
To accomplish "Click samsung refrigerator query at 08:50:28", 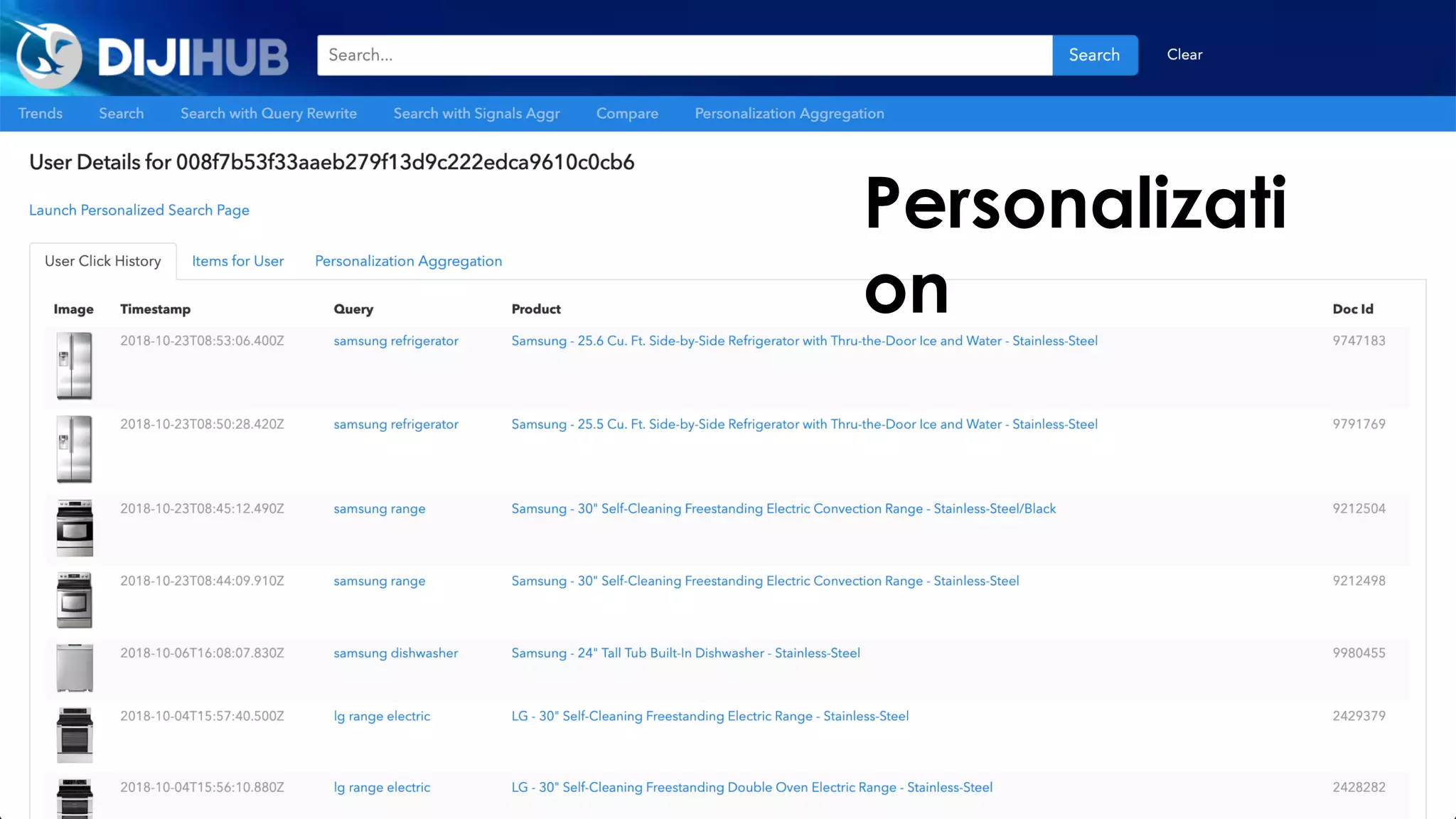I will click(x=396, y=424).
